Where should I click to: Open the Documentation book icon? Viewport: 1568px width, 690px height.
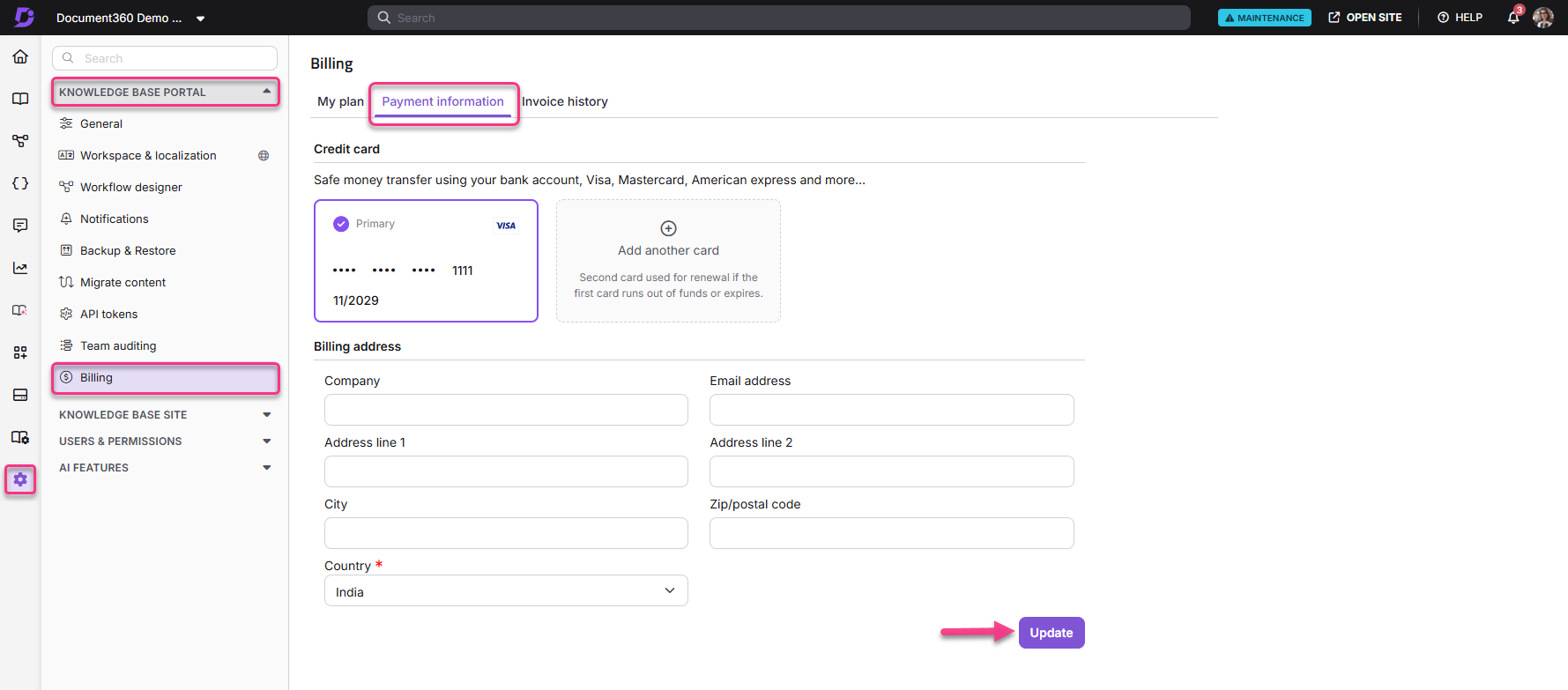coord(20,99)
